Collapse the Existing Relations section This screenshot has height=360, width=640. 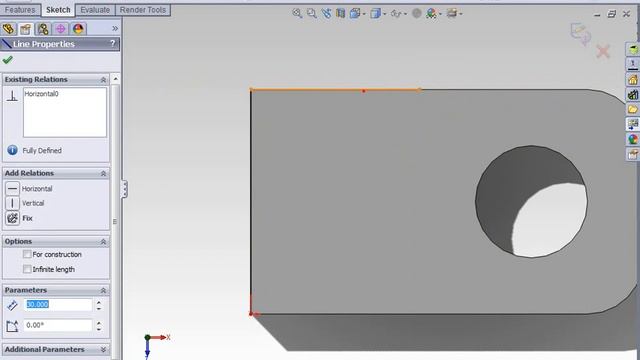[x=103, y=80]
